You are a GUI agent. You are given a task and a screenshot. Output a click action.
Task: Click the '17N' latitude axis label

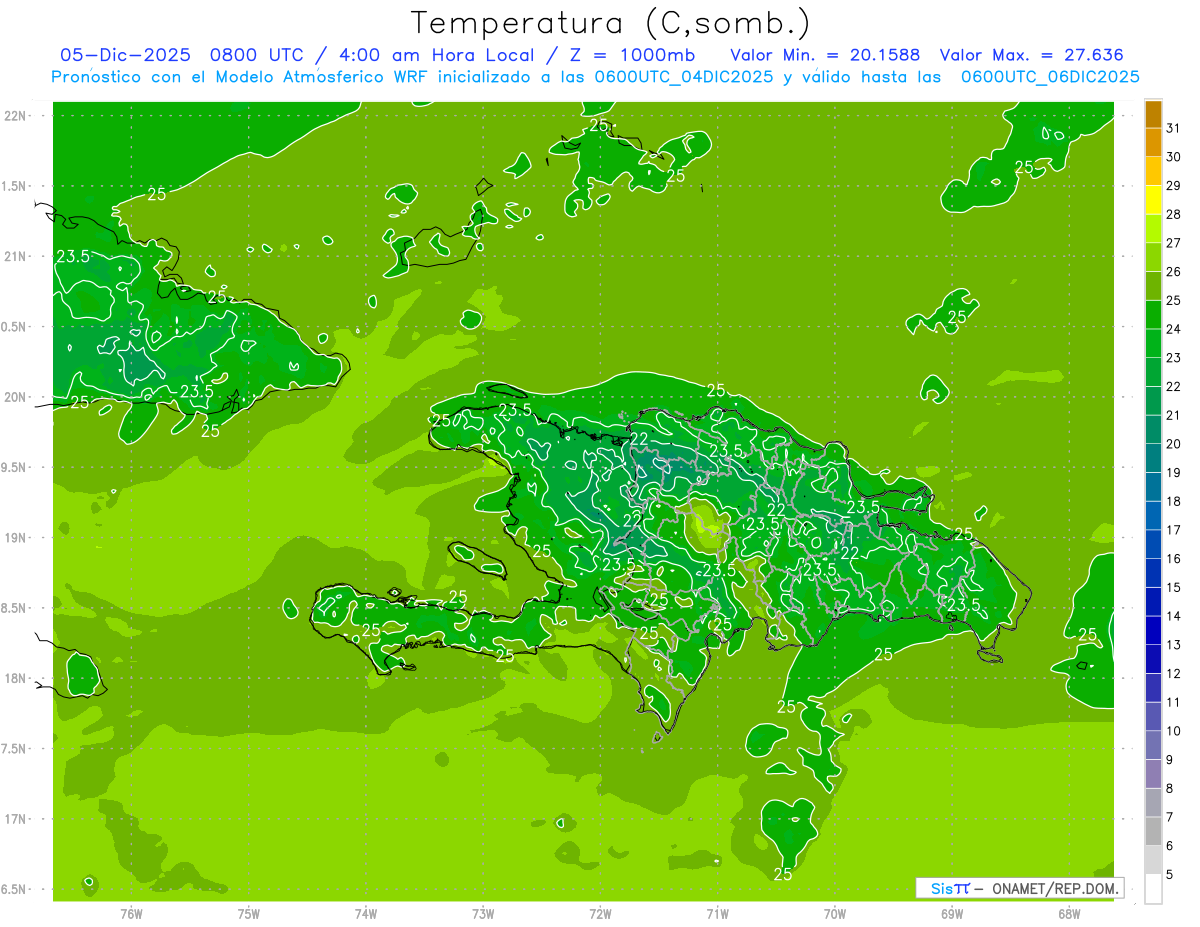pos(15,819)
